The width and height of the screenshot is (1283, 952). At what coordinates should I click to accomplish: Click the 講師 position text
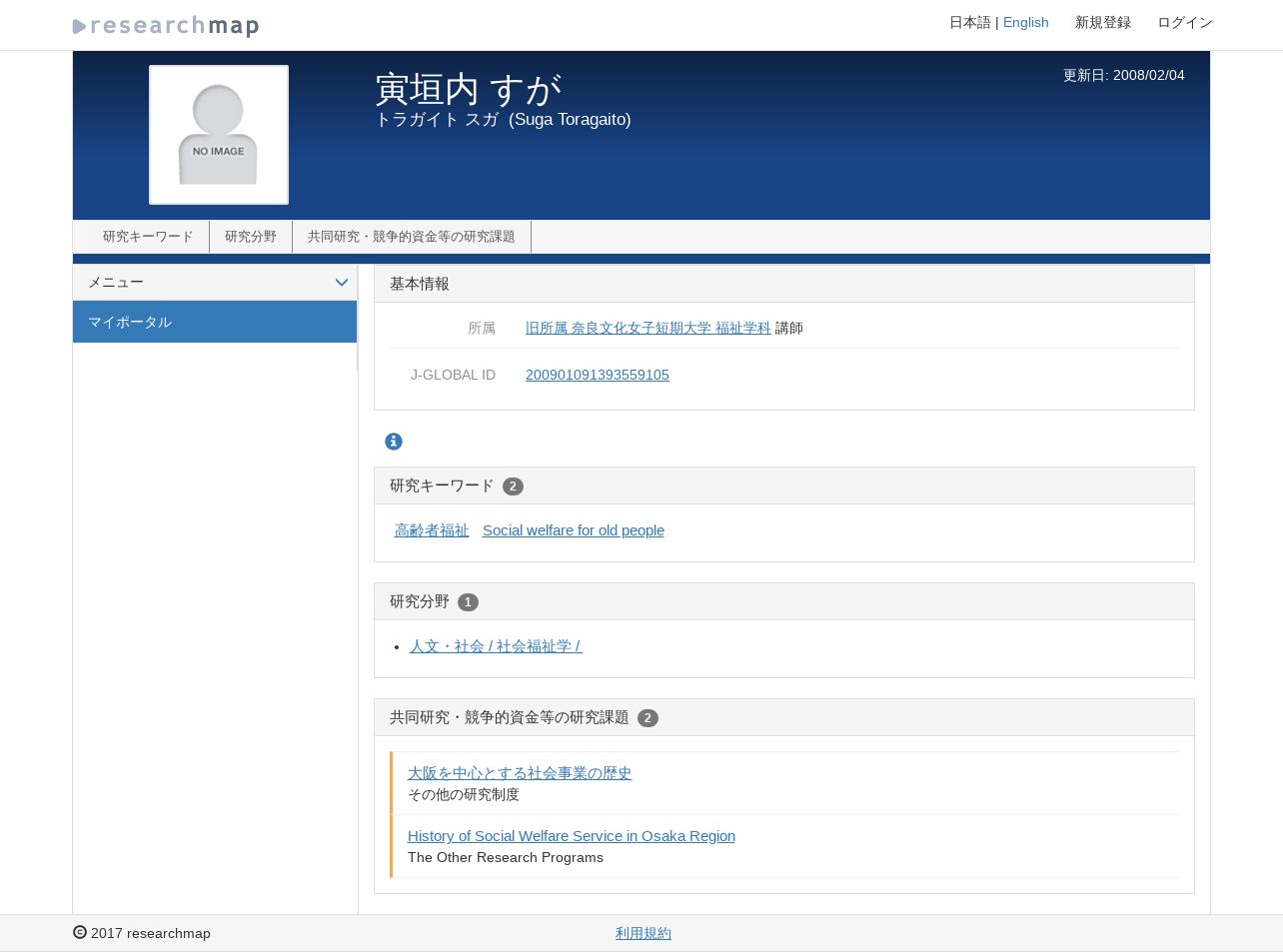[x=789, y=328]
